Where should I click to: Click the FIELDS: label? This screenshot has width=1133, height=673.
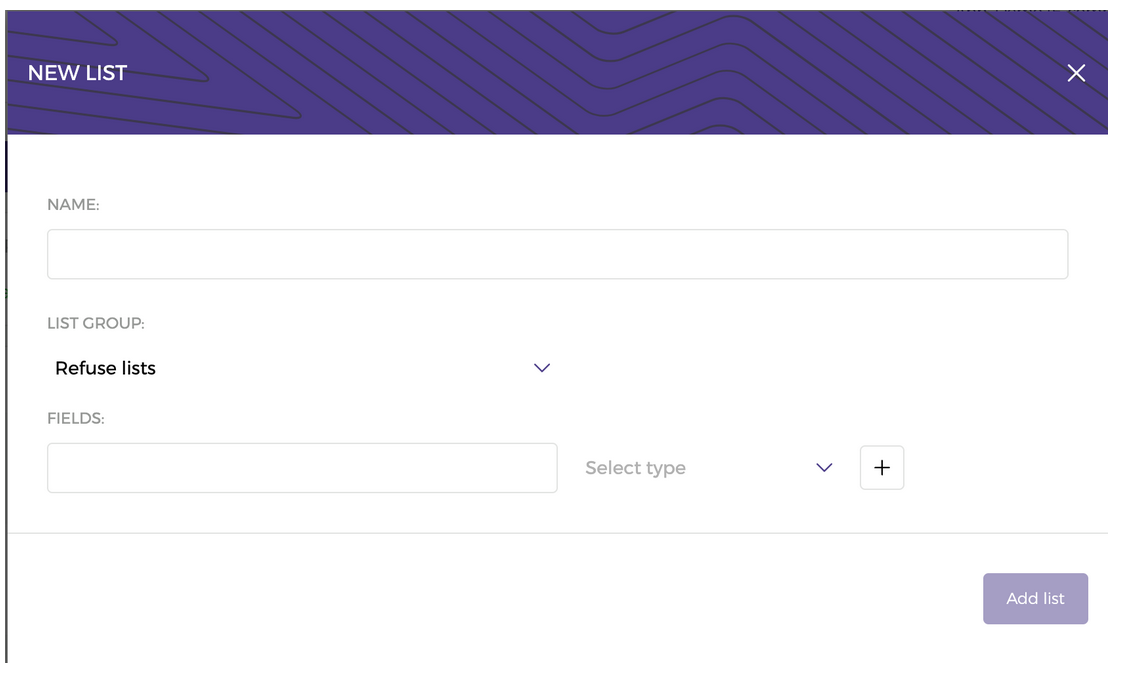pos(76,419)
